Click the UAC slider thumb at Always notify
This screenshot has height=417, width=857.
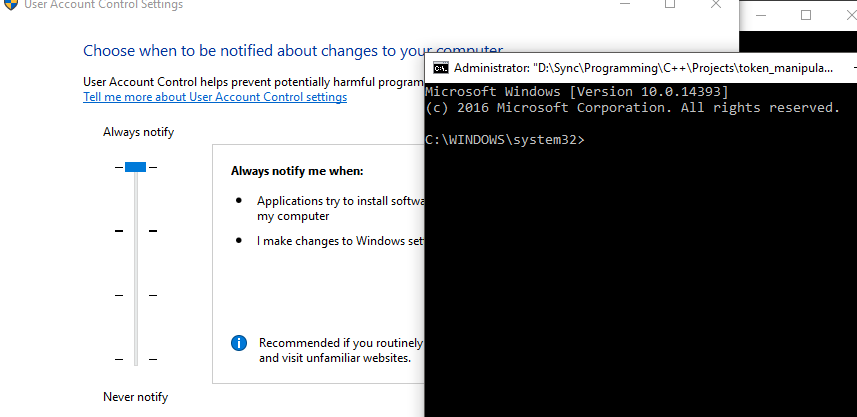tap(136, 167)
